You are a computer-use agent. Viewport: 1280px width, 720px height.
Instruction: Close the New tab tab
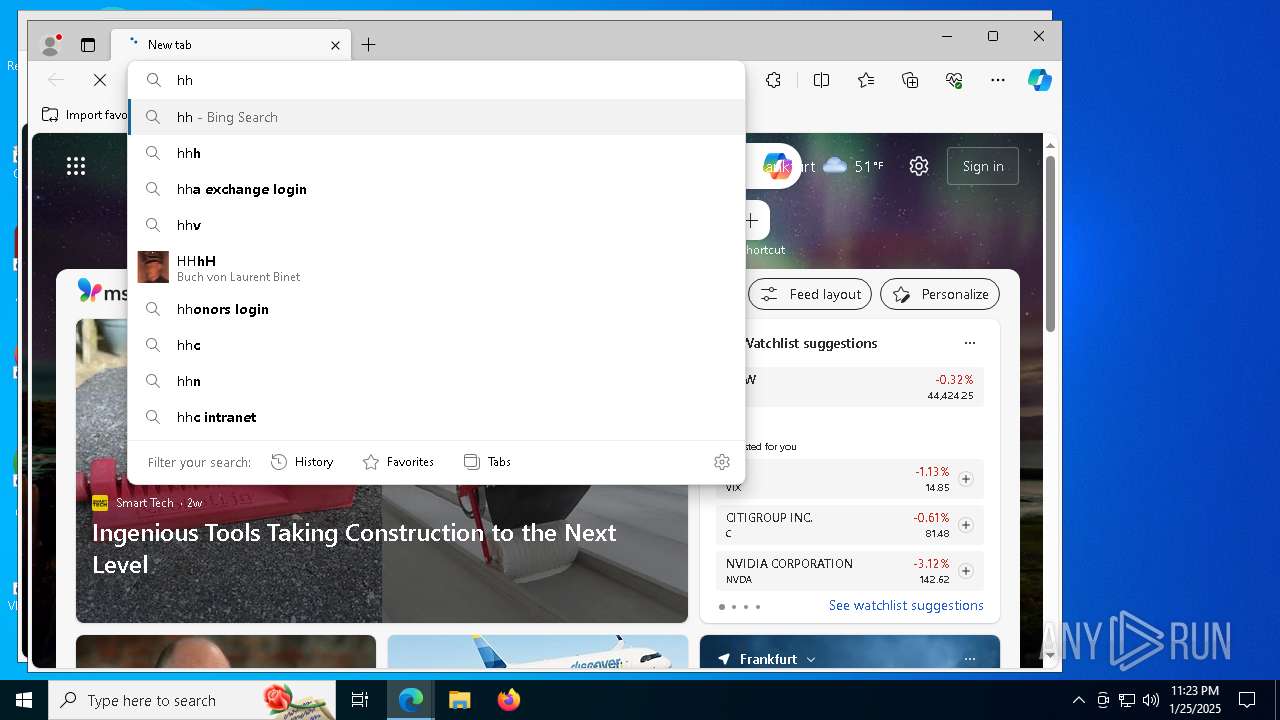tap(335, 45)
